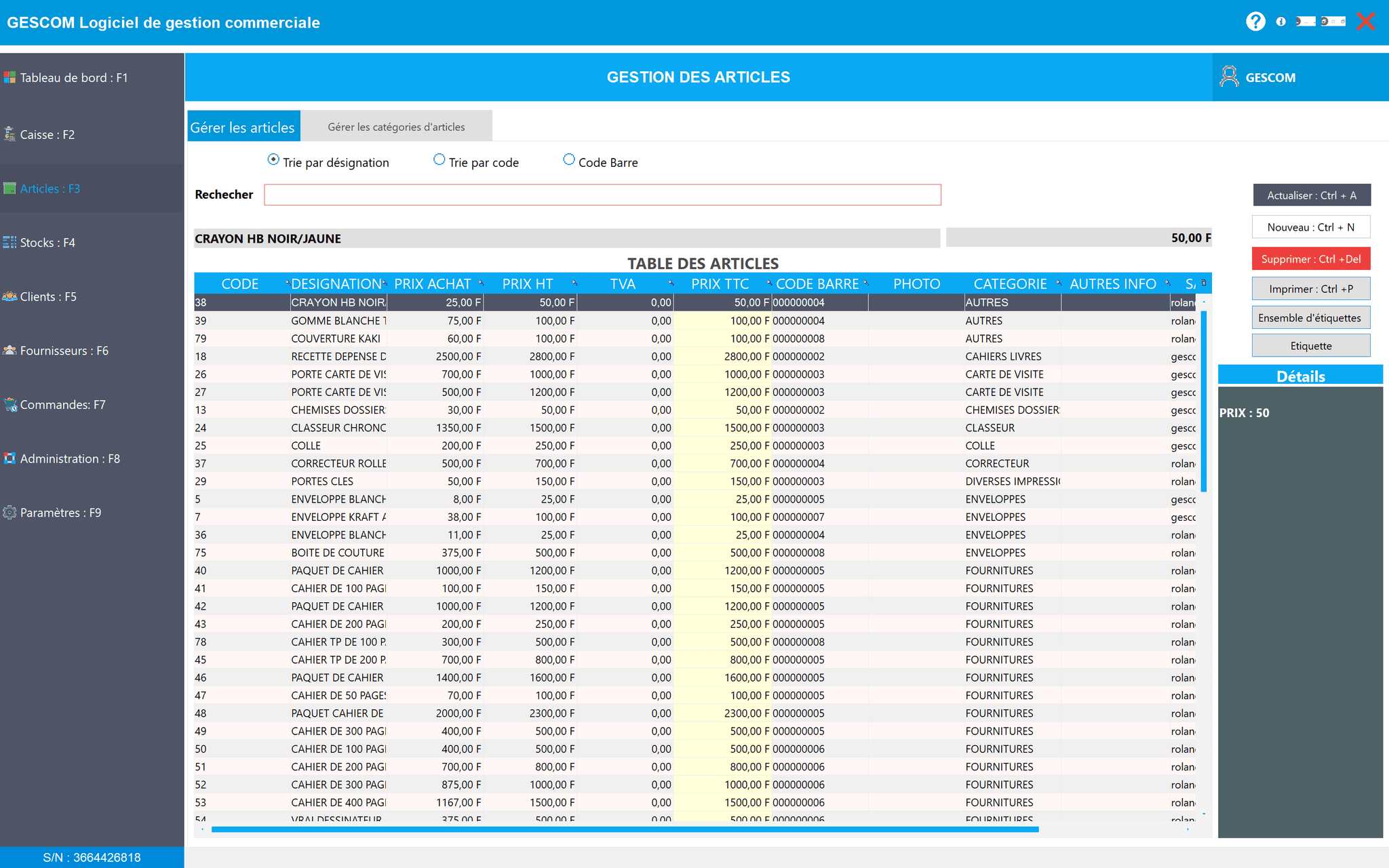Screen dimensions: 1389x868
Task: Click the help question mark icon
Action: pos(1255,22)
